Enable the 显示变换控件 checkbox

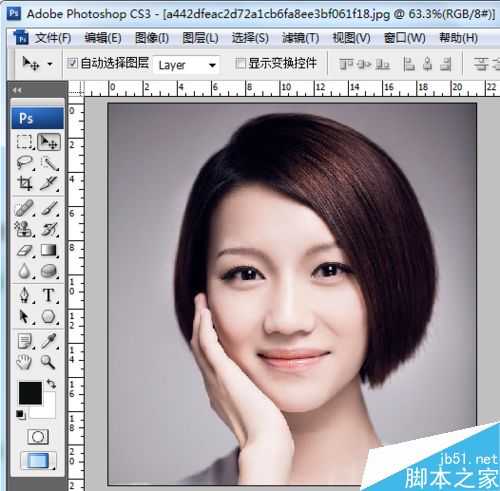(240, 63)
